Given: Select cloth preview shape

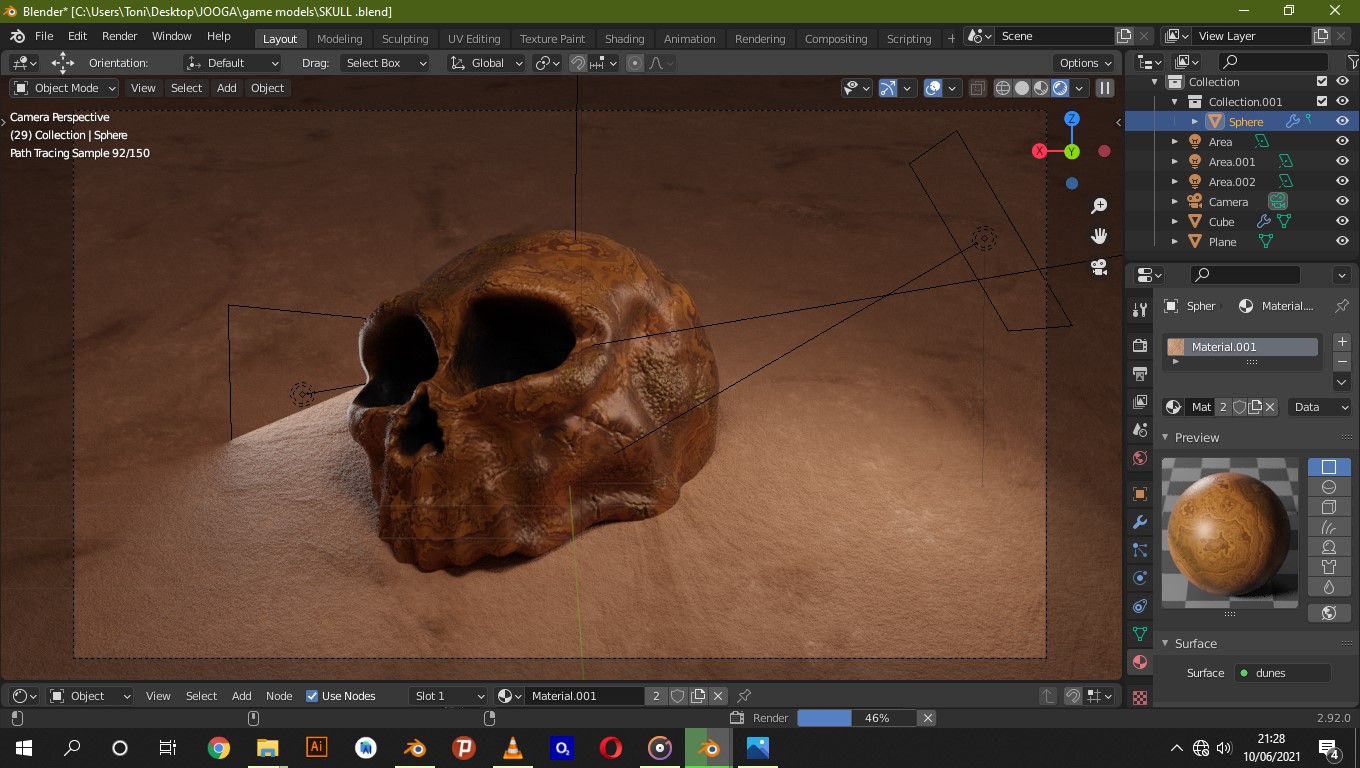Looking at the screenshot, I should point(1329,567).
